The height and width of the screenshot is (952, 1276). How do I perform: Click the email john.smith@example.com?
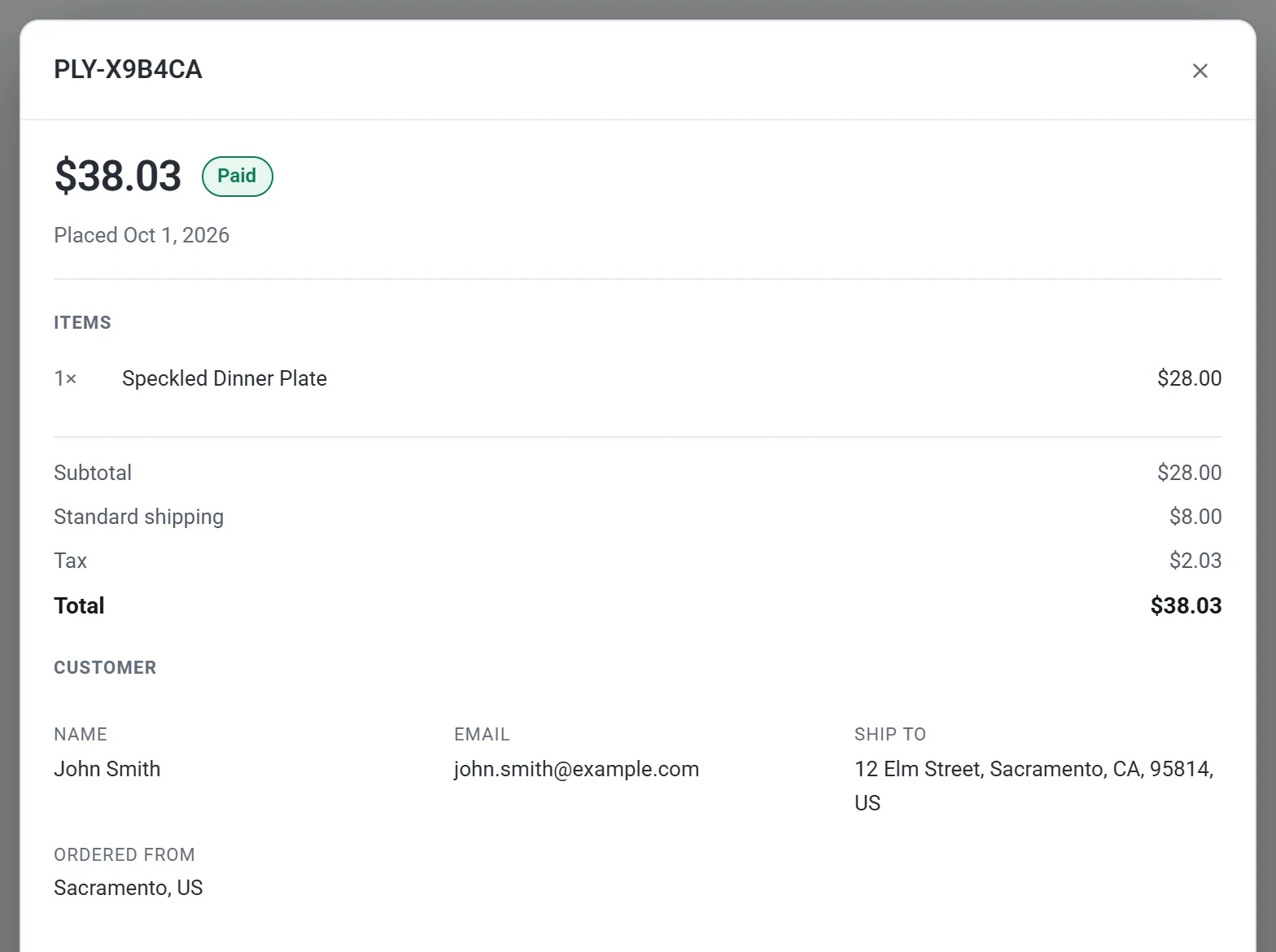(x=576, y=769)
